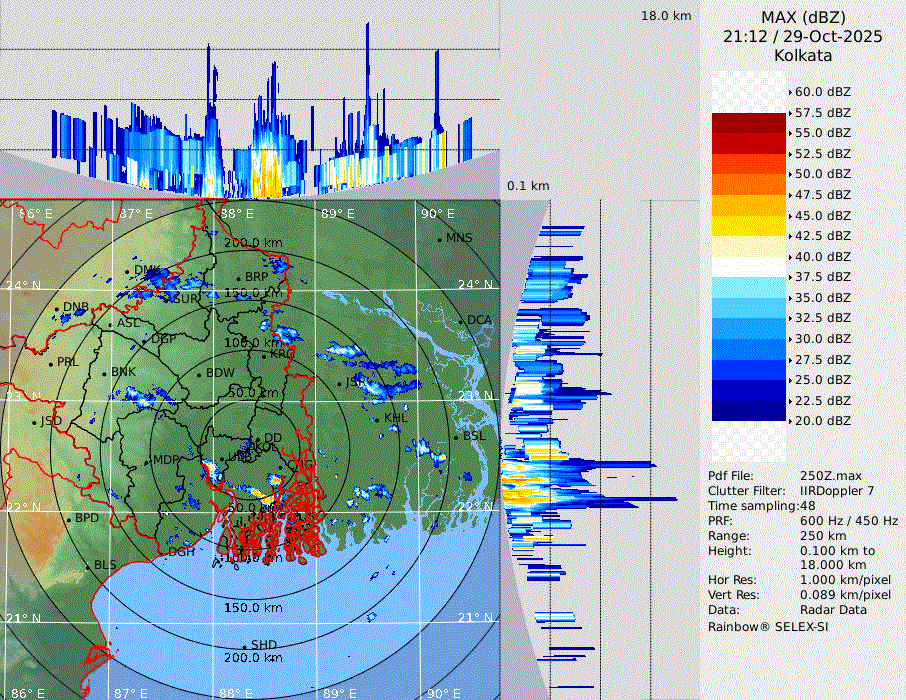
Task: Select the BDW station marker
Action: click(200, 374)
